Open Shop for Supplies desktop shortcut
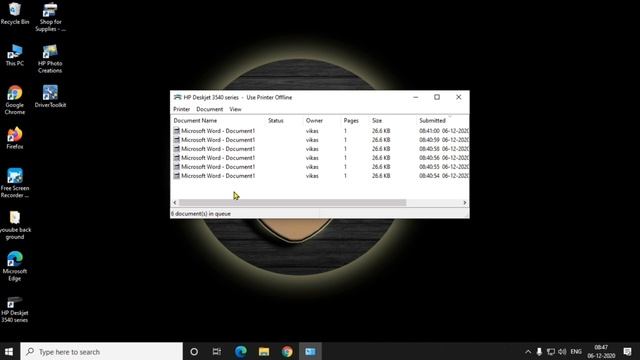 point(50,17)
